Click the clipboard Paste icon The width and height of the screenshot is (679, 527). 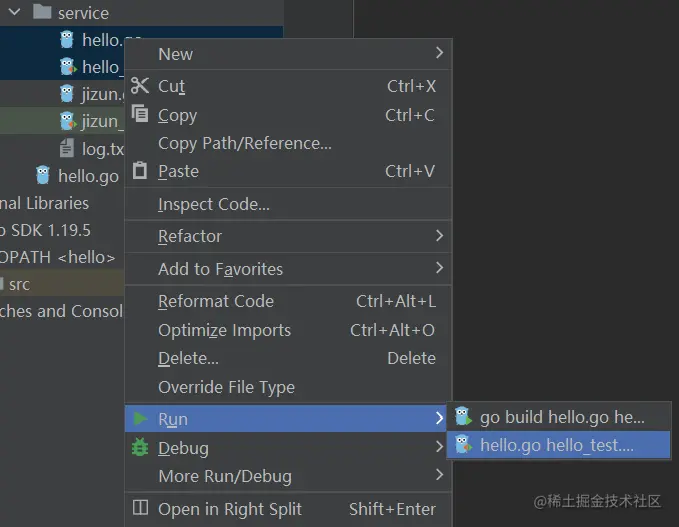[139, 170]
